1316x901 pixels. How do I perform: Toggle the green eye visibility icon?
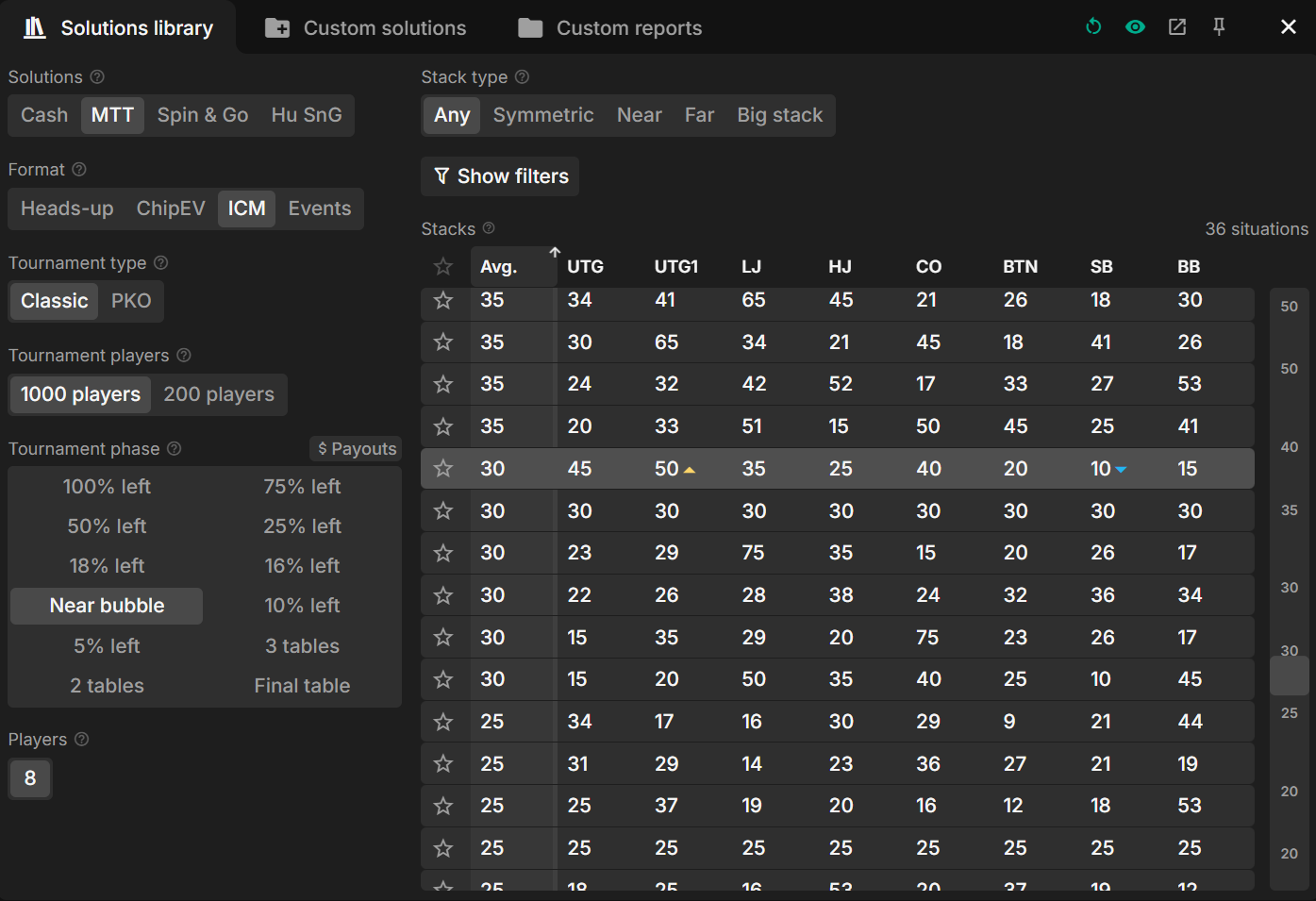pyautogui.click(x=1135, y=26)
